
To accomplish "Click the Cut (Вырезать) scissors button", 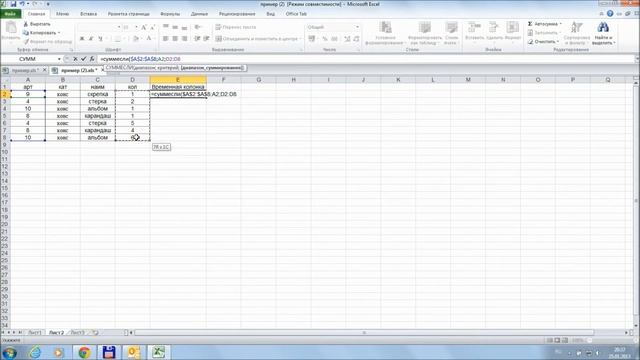I will (x=37, y=24).
